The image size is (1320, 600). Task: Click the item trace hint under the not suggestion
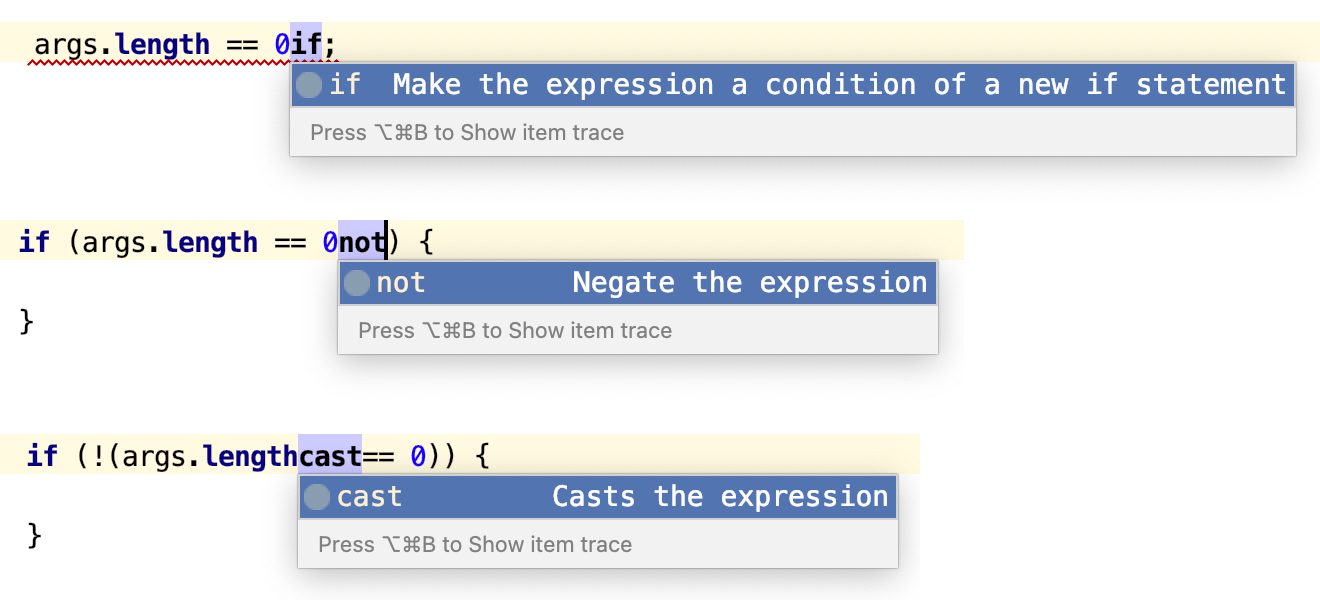coord(515,331)
